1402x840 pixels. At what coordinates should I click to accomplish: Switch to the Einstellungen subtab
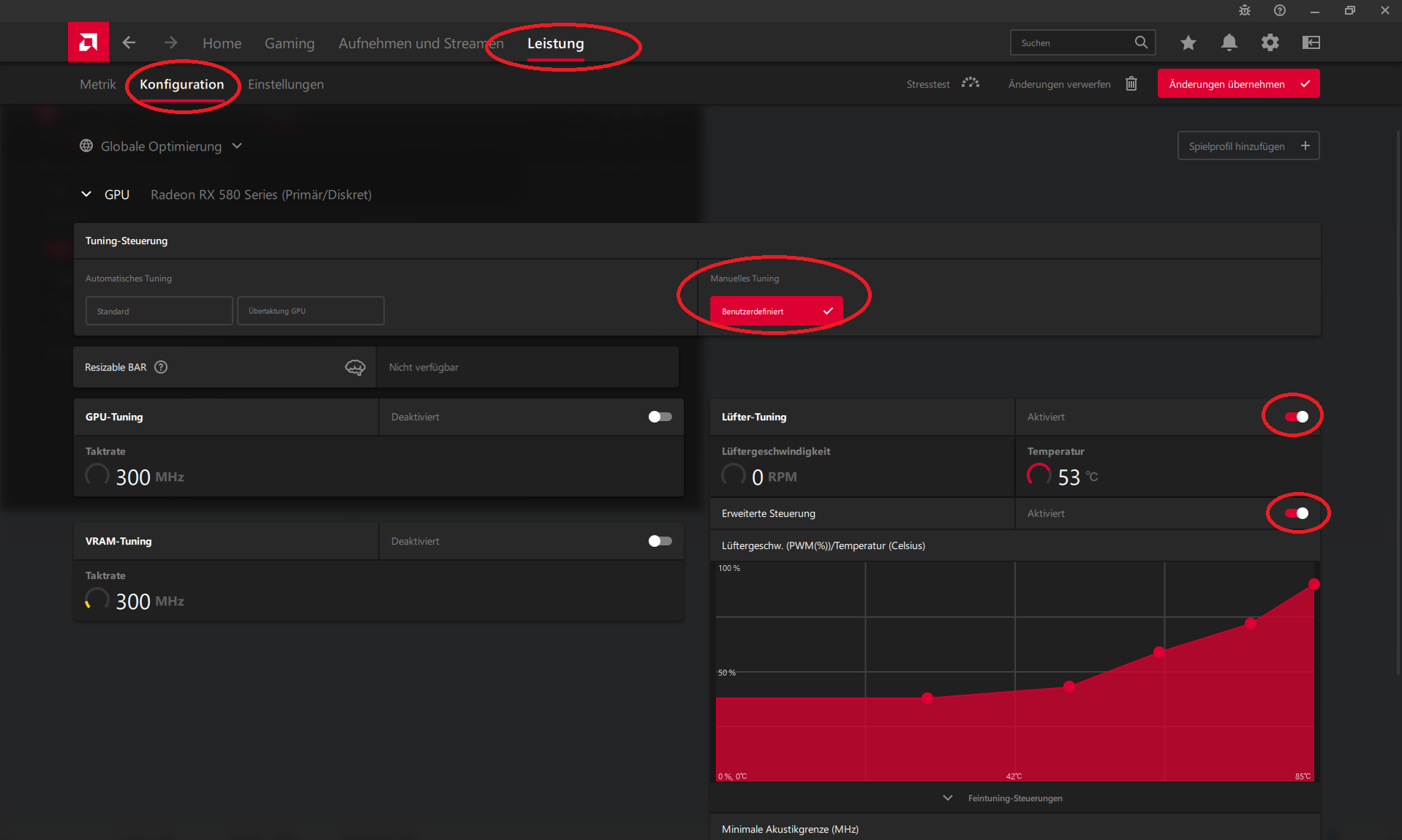tap(286, 84)
